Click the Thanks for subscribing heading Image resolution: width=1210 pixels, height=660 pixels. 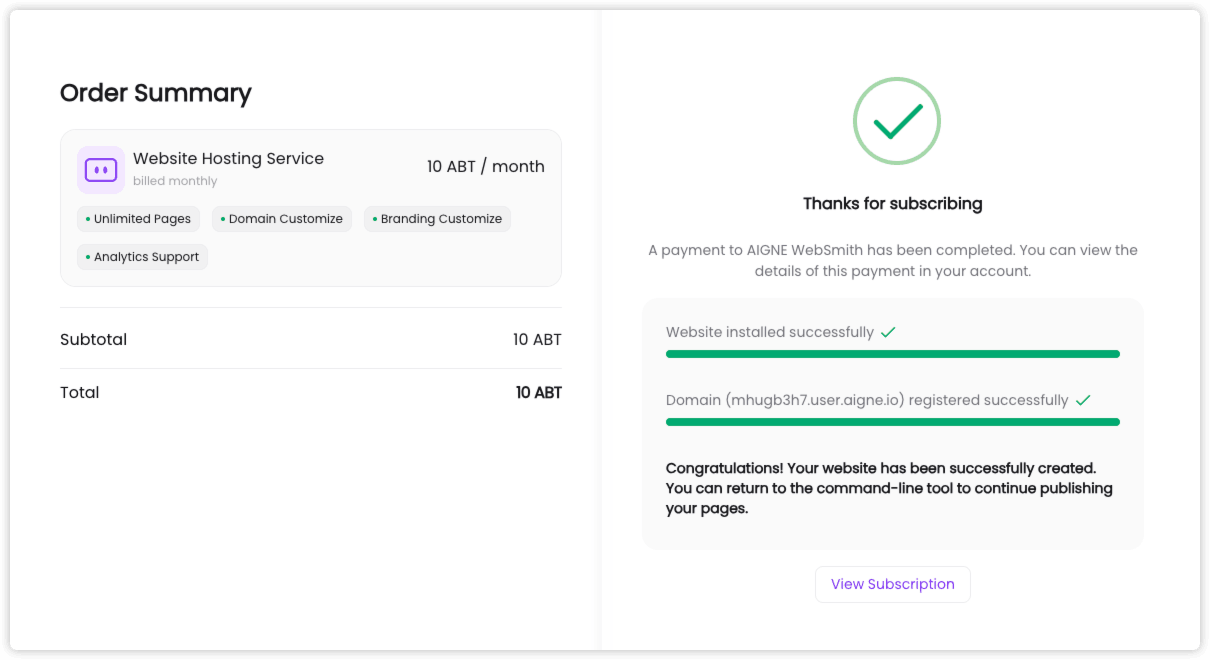pyautogui.click(x=892, y=203)
